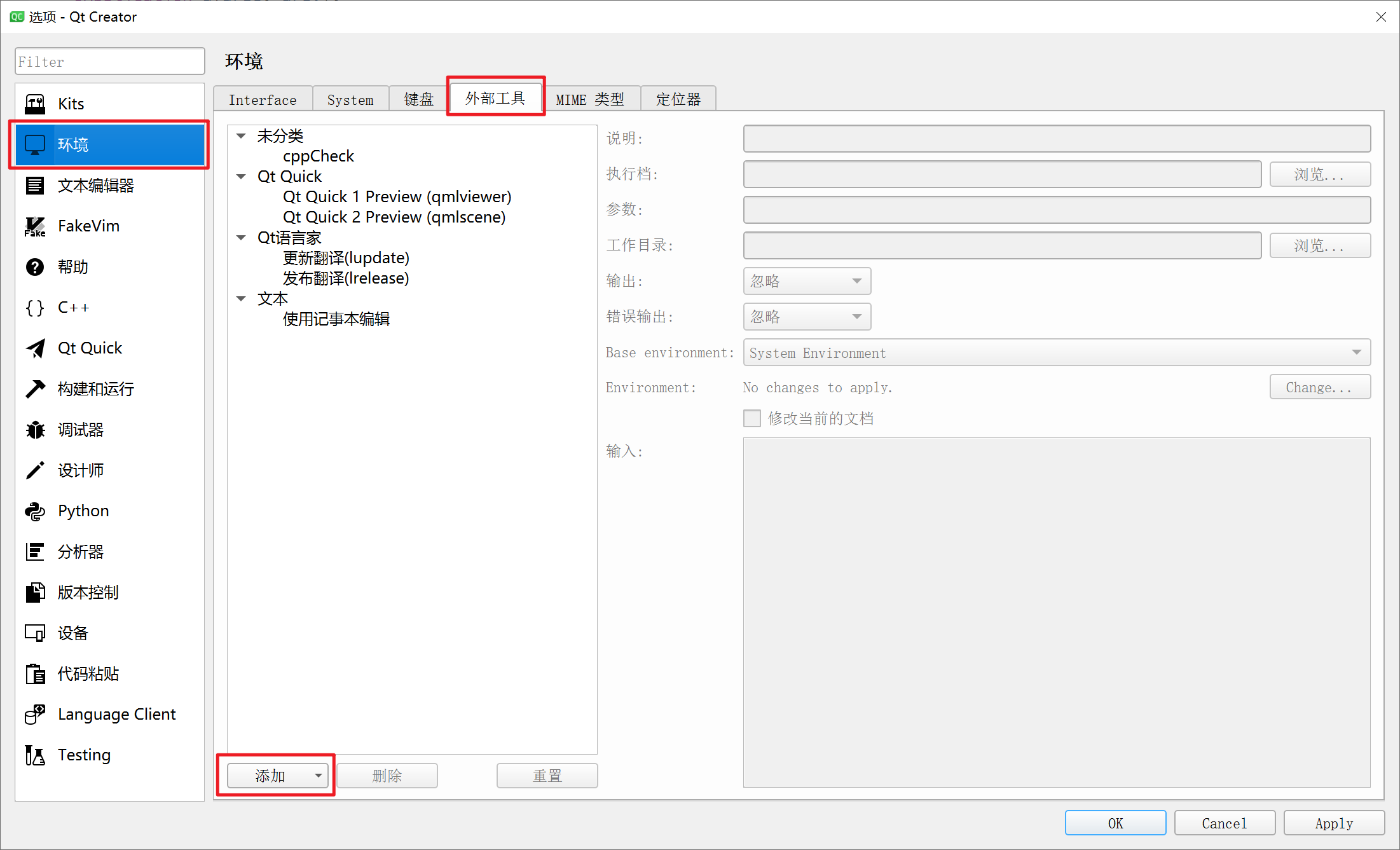This screenshot has height=850, width=1400.
Task: Select 发布翻译(lrelease) tool
Action: (x=346, y=278)
